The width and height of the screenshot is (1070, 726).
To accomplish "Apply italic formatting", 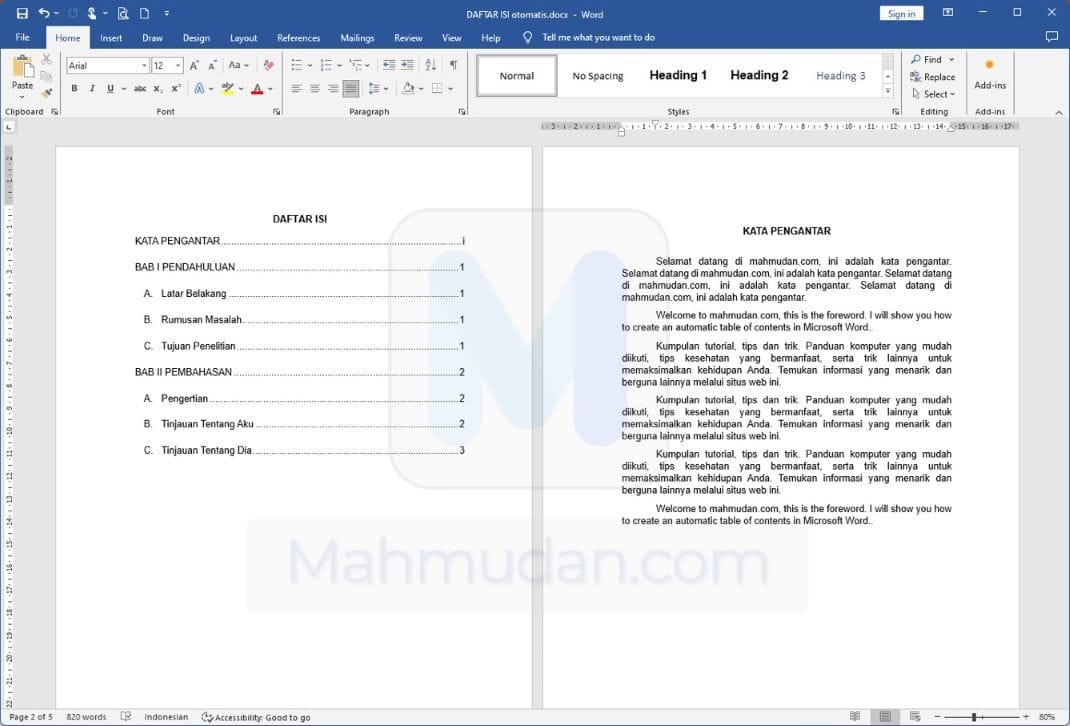I will point(92,88).
